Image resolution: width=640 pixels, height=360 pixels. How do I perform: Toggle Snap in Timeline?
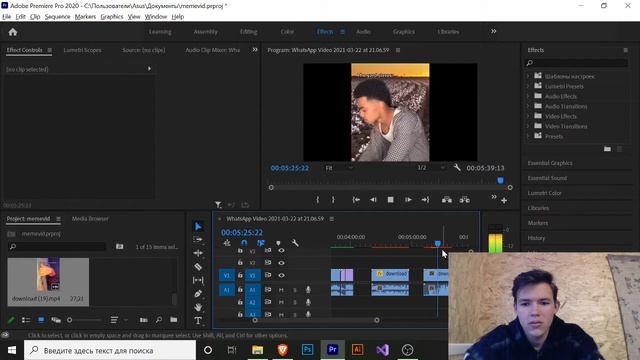point(244,243)
